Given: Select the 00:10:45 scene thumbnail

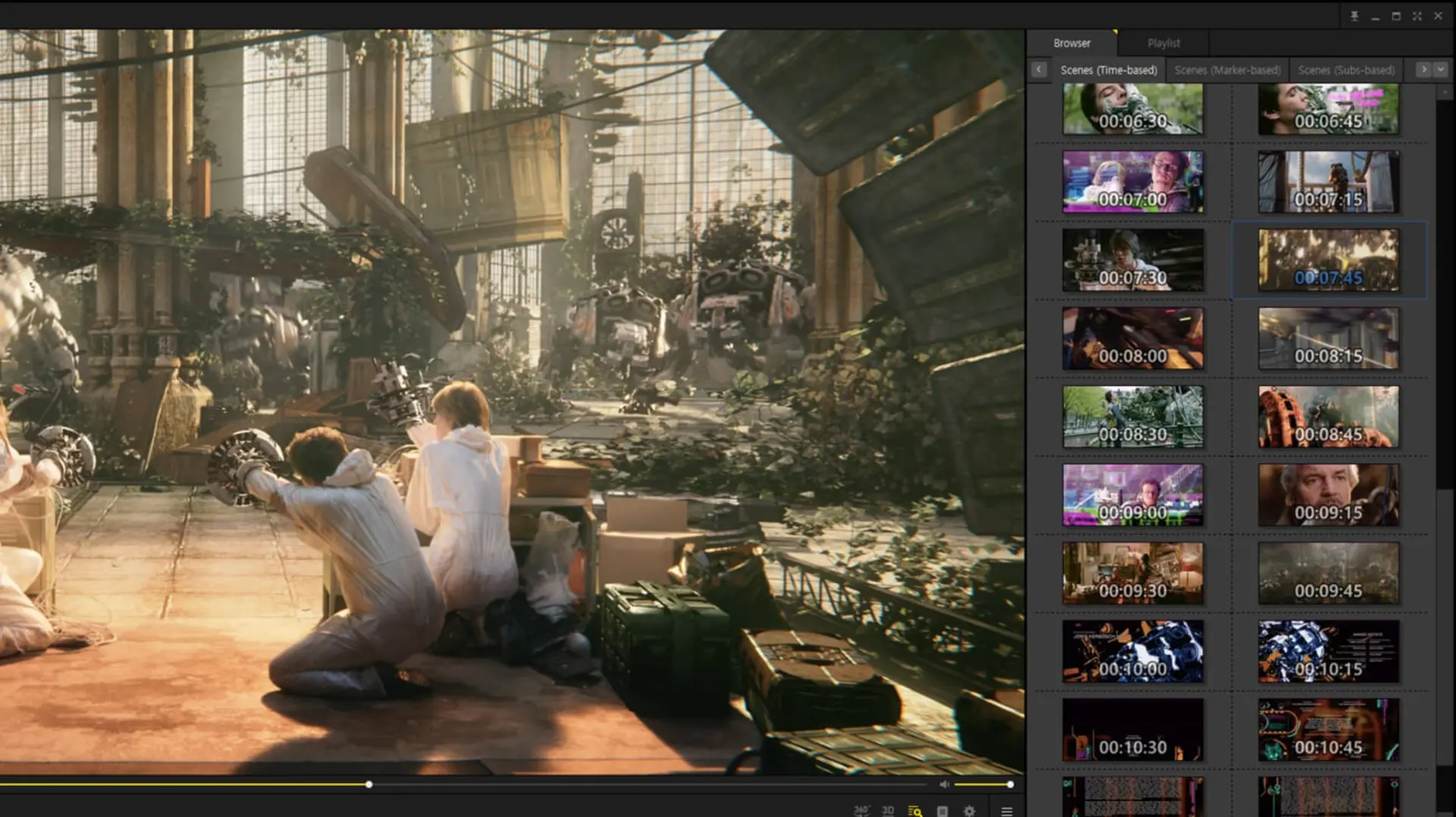Looking at the screenshot, I should [1329, 730].
